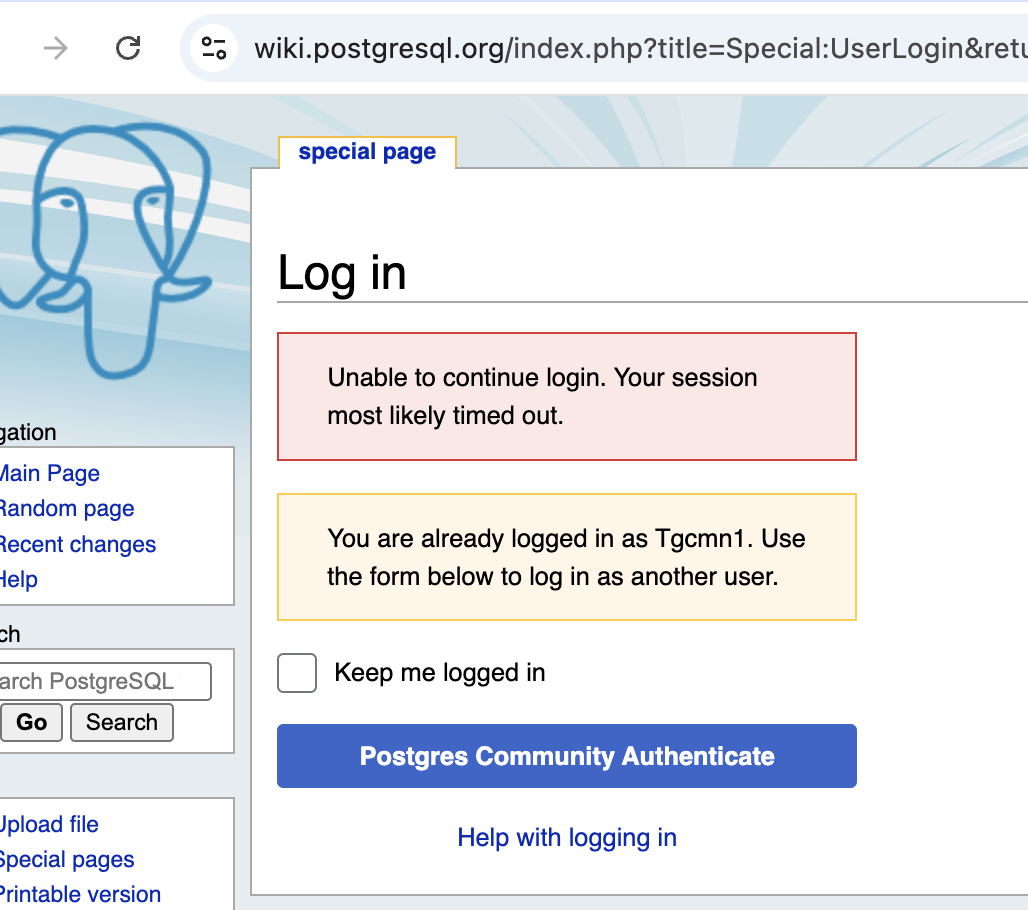Open the Help sidebar link
This screenshot has width=1028, height=910.
pos(18,580)
